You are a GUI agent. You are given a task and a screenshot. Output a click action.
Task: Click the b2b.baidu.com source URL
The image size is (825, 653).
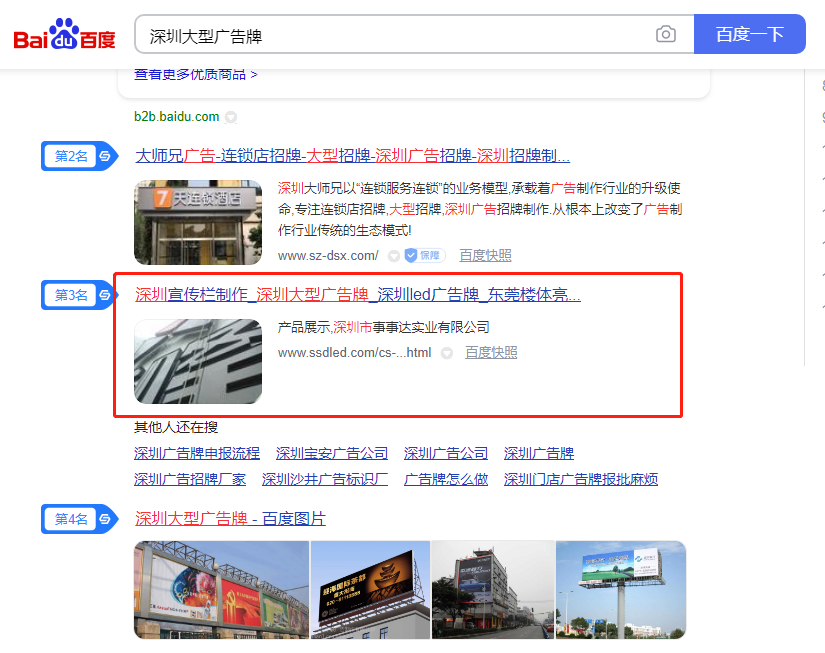pos(177,116)
